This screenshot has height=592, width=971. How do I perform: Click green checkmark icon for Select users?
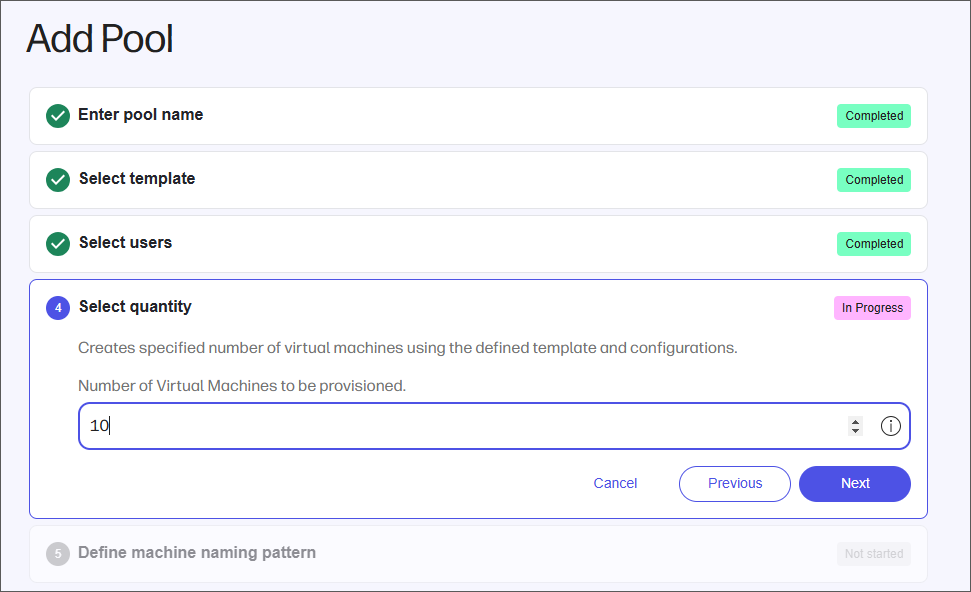point(58,244)
